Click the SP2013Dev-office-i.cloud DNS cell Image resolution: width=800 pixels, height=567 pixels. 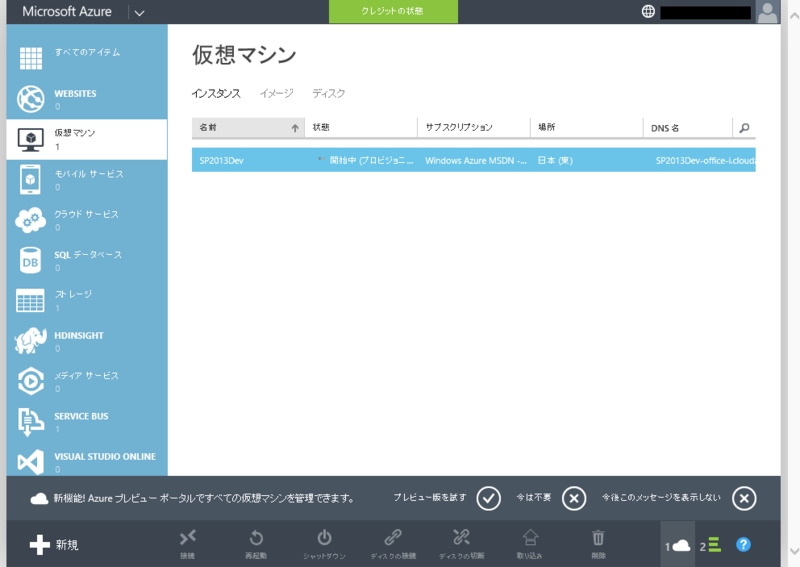(705, 160)
